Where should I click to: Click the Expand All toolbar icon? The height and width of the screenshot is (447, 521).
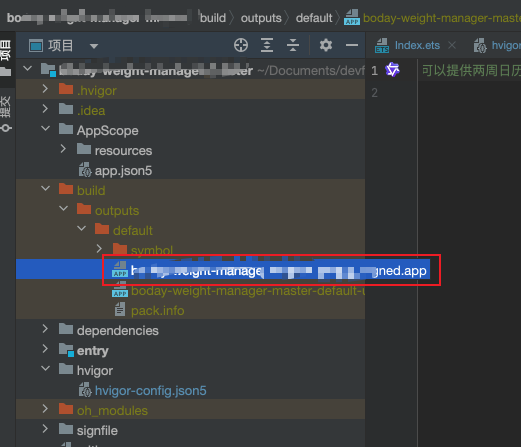point(267,45)
